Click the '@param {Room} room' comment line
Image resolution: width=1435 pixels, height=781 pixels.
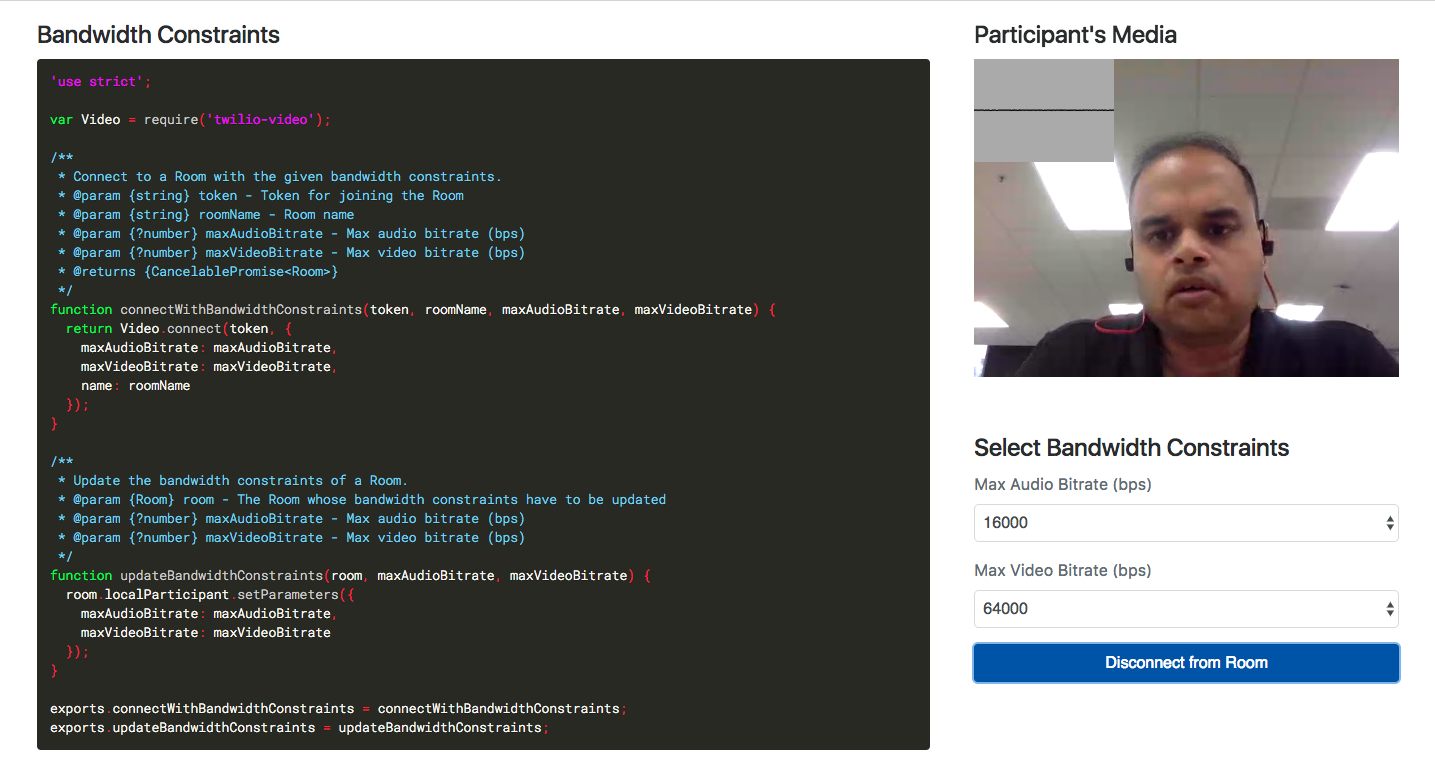pyautogui.click(x=362, y=500)
